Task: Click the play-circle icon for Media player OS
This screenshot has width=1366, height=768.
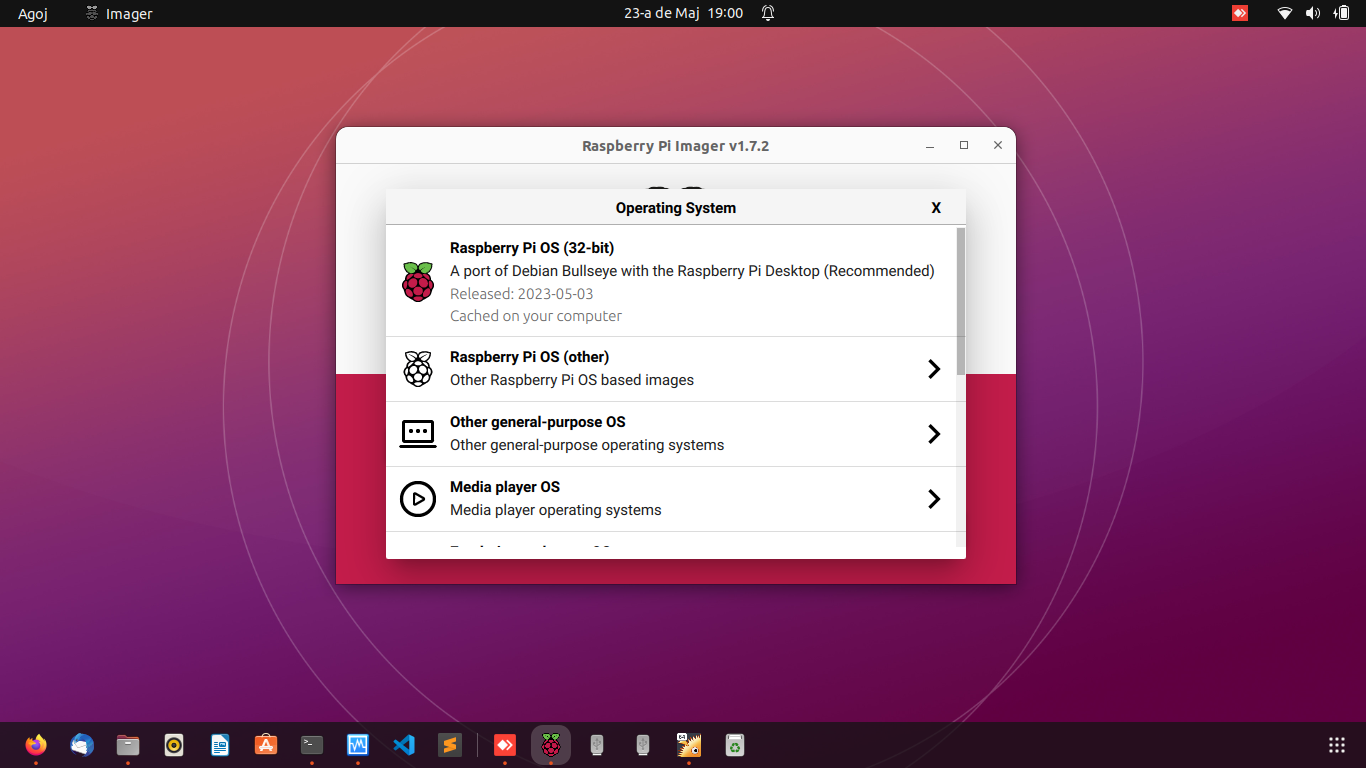Action: click(418, 499)
